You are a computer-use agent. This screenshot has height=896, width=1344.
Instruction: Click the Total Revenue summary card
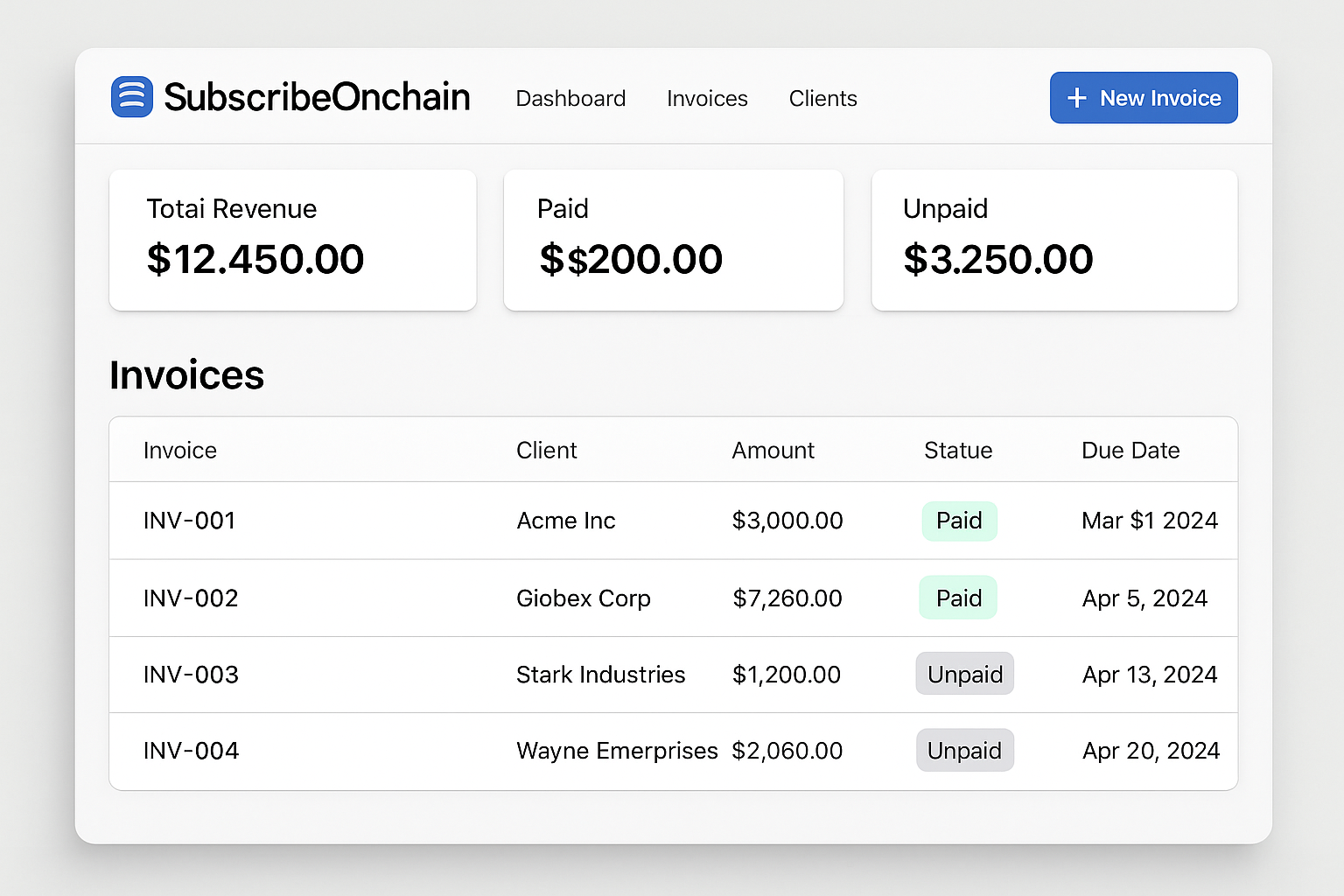(292, 240)
